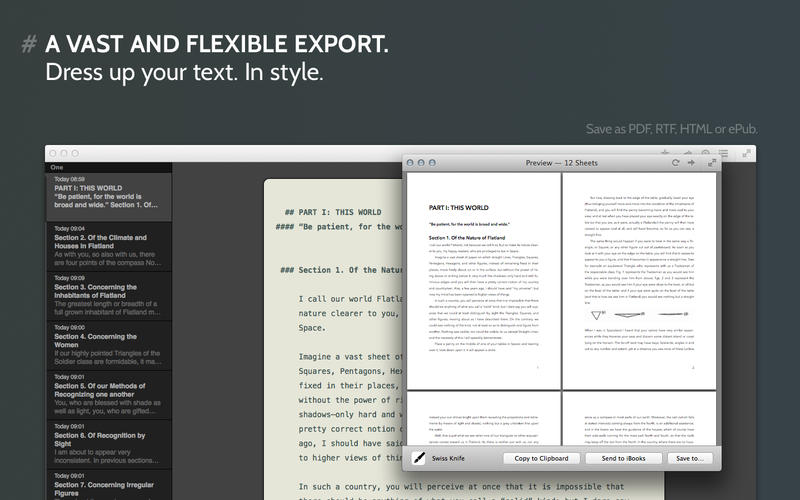This screenshot has width=800, height=500.
Task: Send to iBooks
Action: 623,458
